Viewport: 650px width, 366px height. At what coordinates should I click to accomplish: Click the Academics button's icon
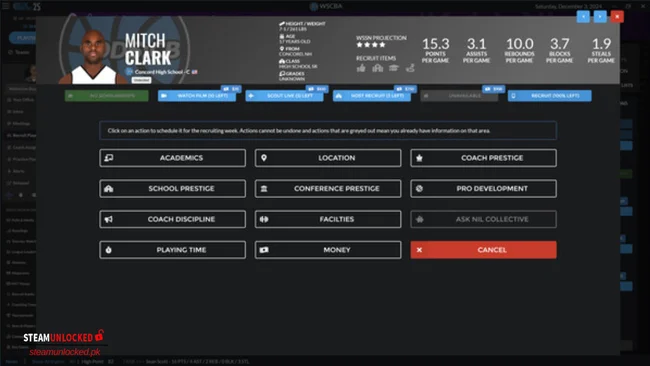pos(109,158)
